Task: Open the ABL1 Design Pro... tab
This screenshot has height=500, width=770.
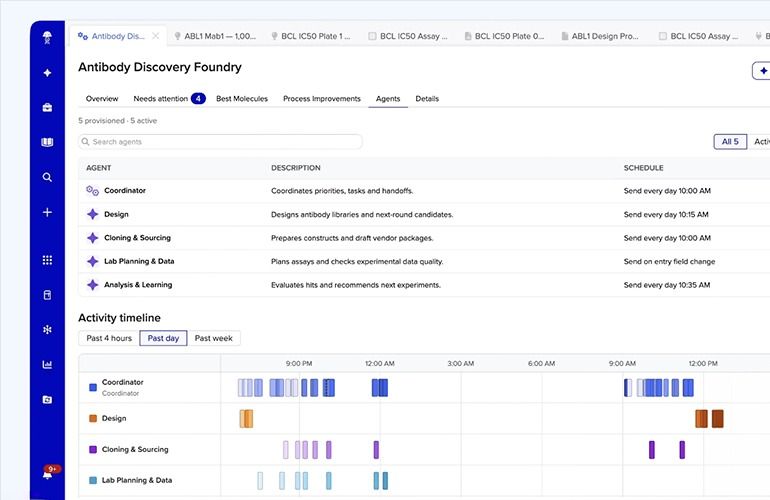Action: (x=601, y=36)
